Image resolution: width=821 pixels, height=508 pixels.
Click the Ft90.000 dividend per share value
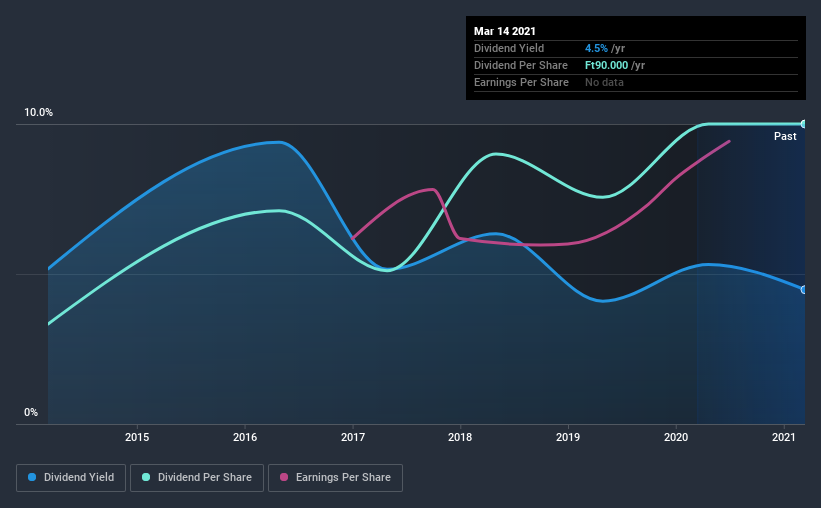pos(606,65)
